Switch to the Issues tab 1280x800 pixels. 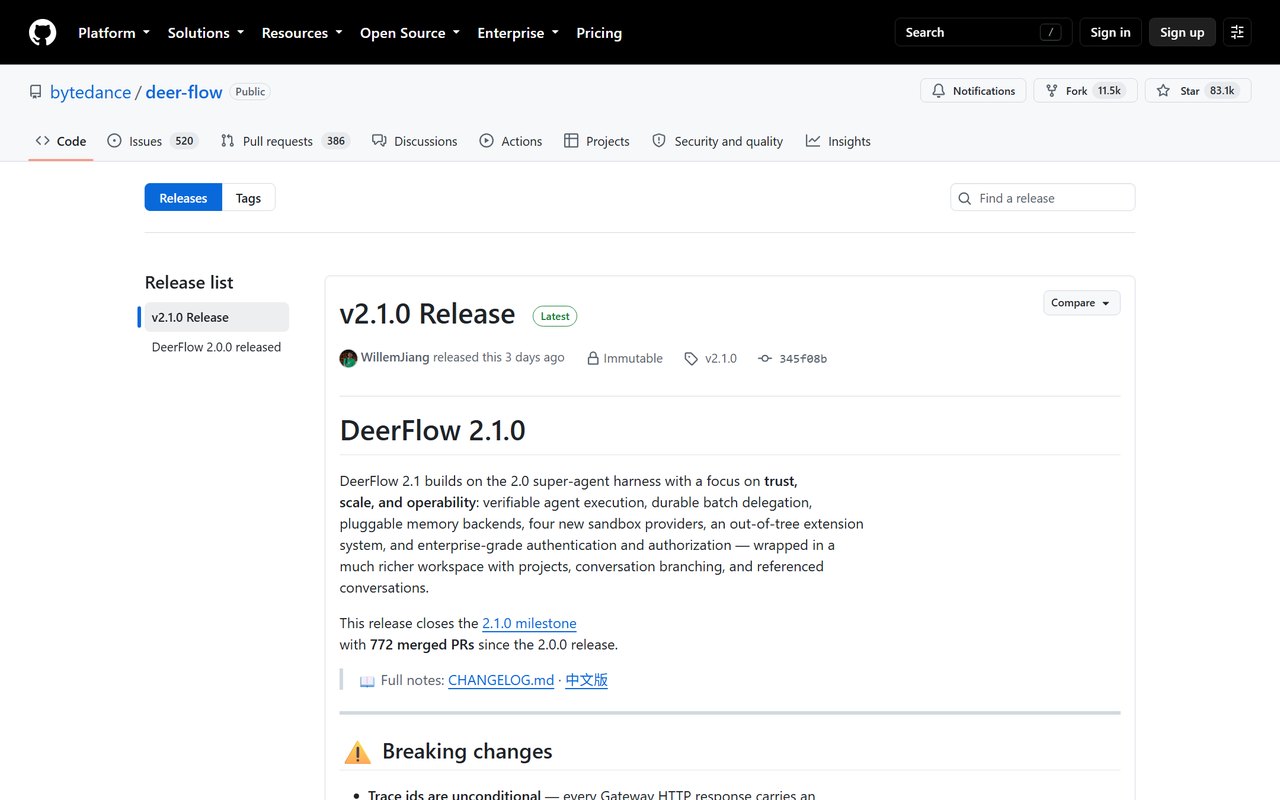(x=152, y=141)
